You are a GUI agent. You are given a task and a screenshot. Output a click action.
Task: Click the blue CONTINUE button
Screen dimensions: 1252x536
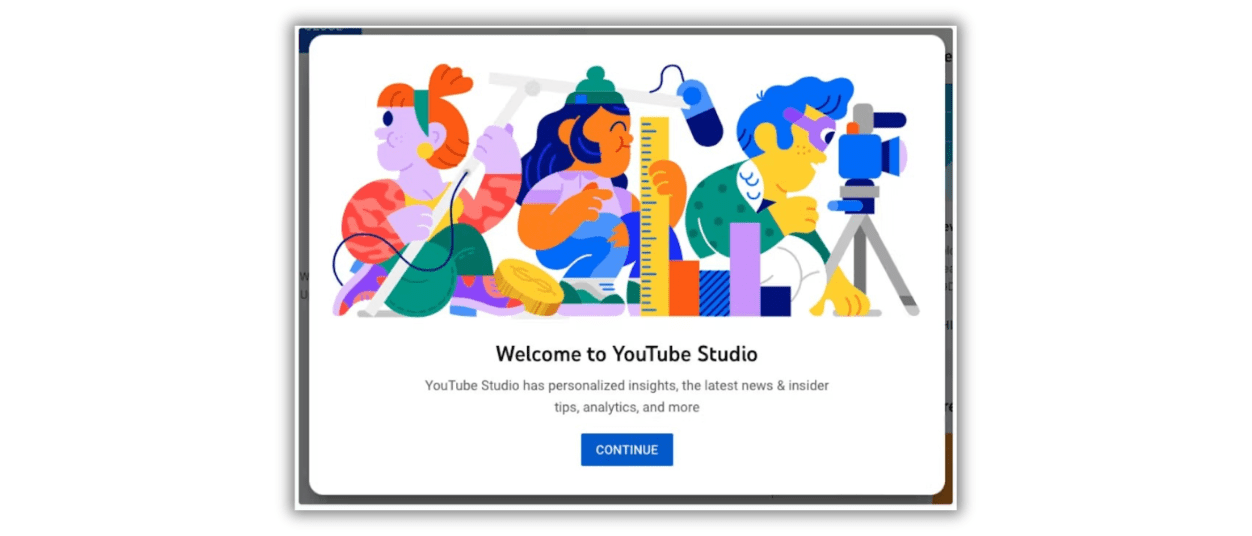[x=626, y=450]
